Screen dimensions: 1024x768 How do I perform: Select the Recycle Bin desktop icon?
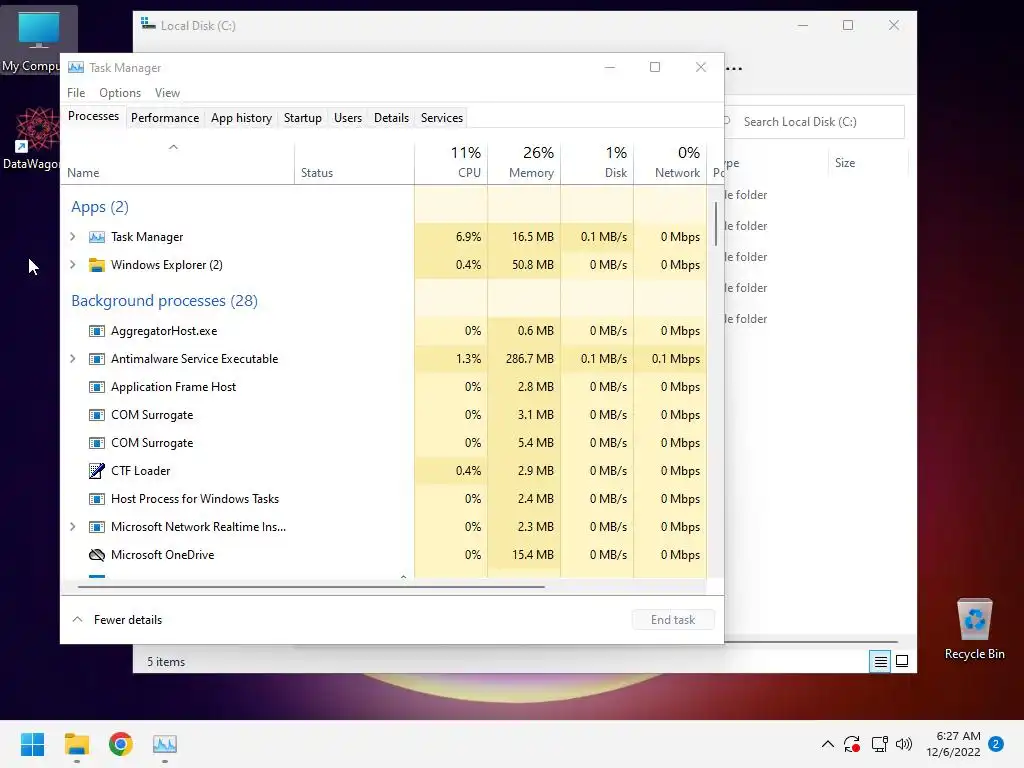coord(974,629)
